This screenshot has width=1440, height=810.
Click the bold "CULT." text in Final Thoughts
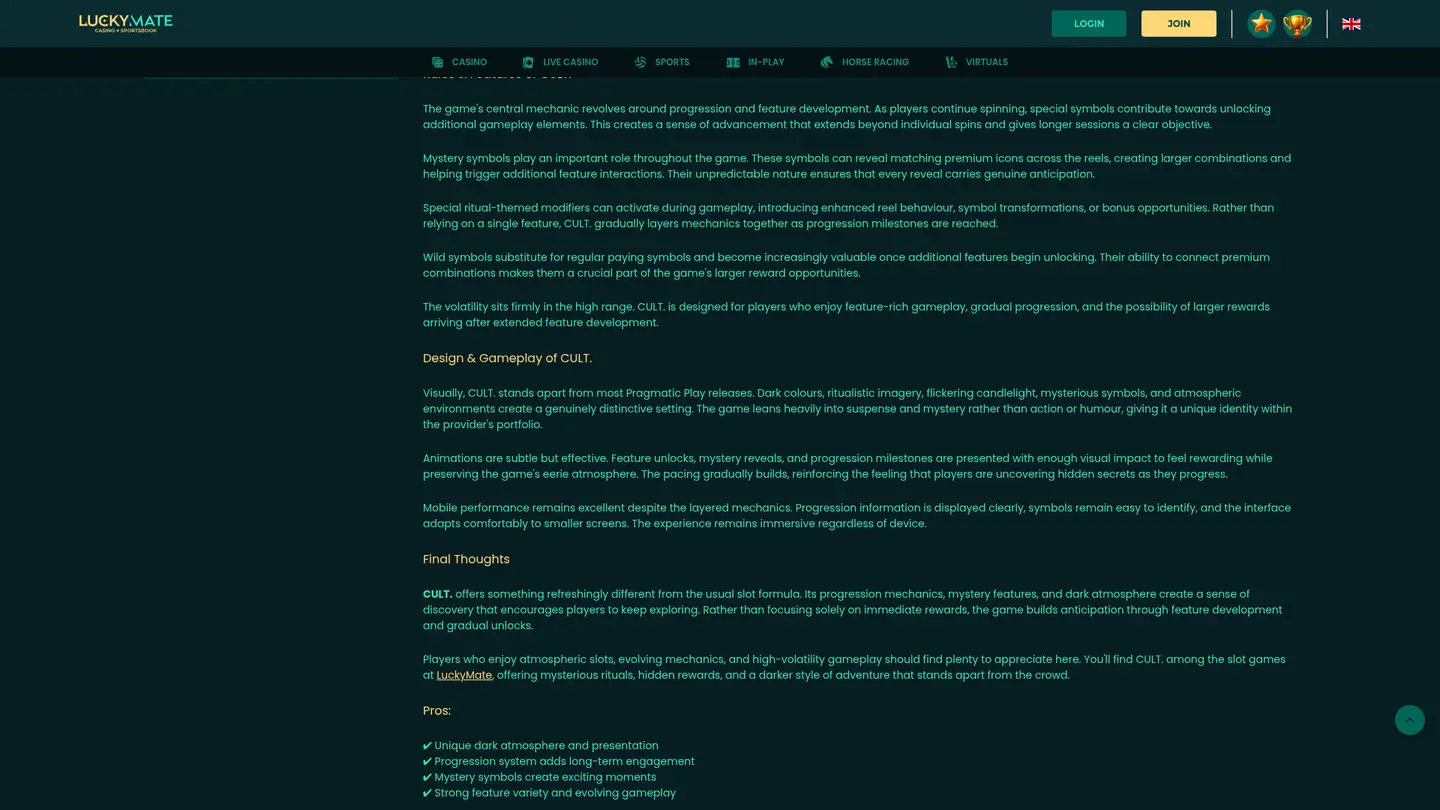pos(437,594)
